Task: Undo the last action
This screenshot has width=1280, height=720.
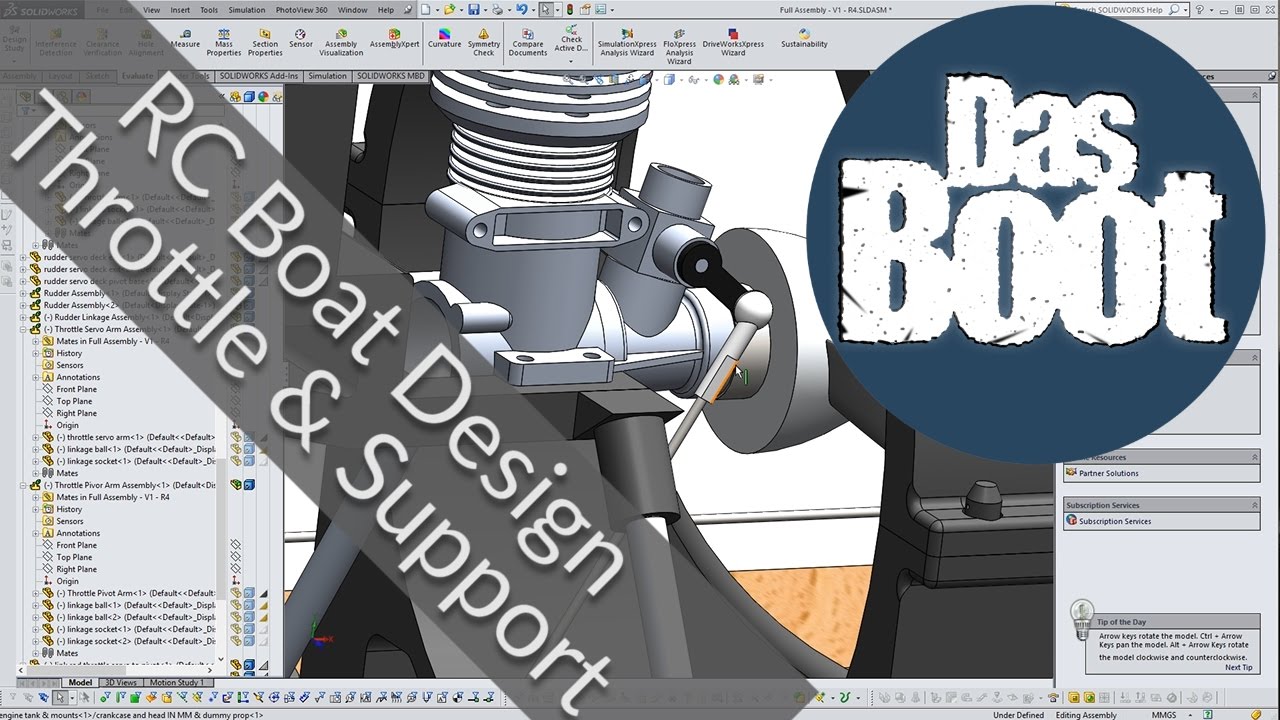Action: pos(522,9)
